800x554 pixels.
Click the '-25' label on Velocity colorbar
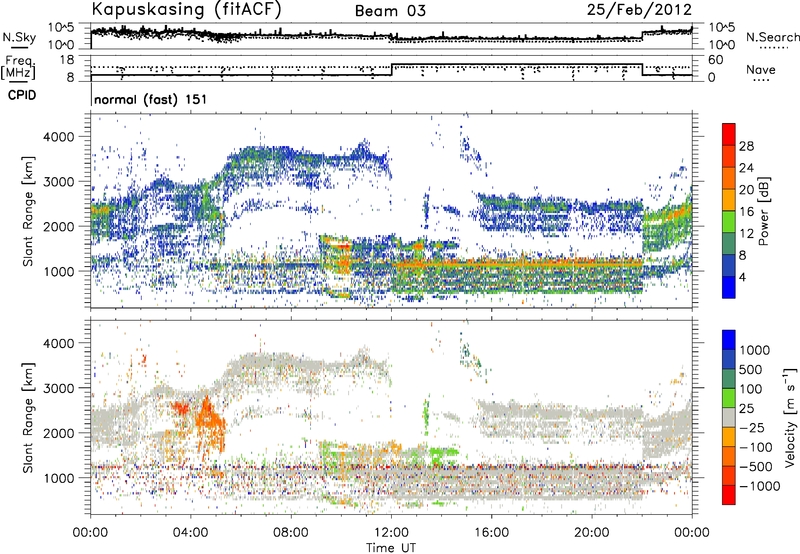tap(752, 428)
